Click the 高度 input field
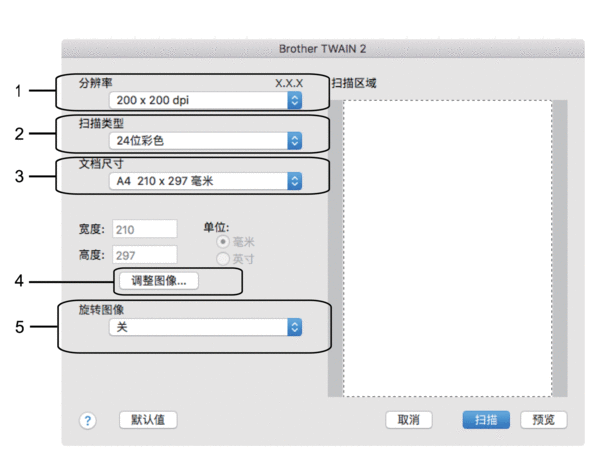The width and height of the screenshot is (609, 461). 147,255
